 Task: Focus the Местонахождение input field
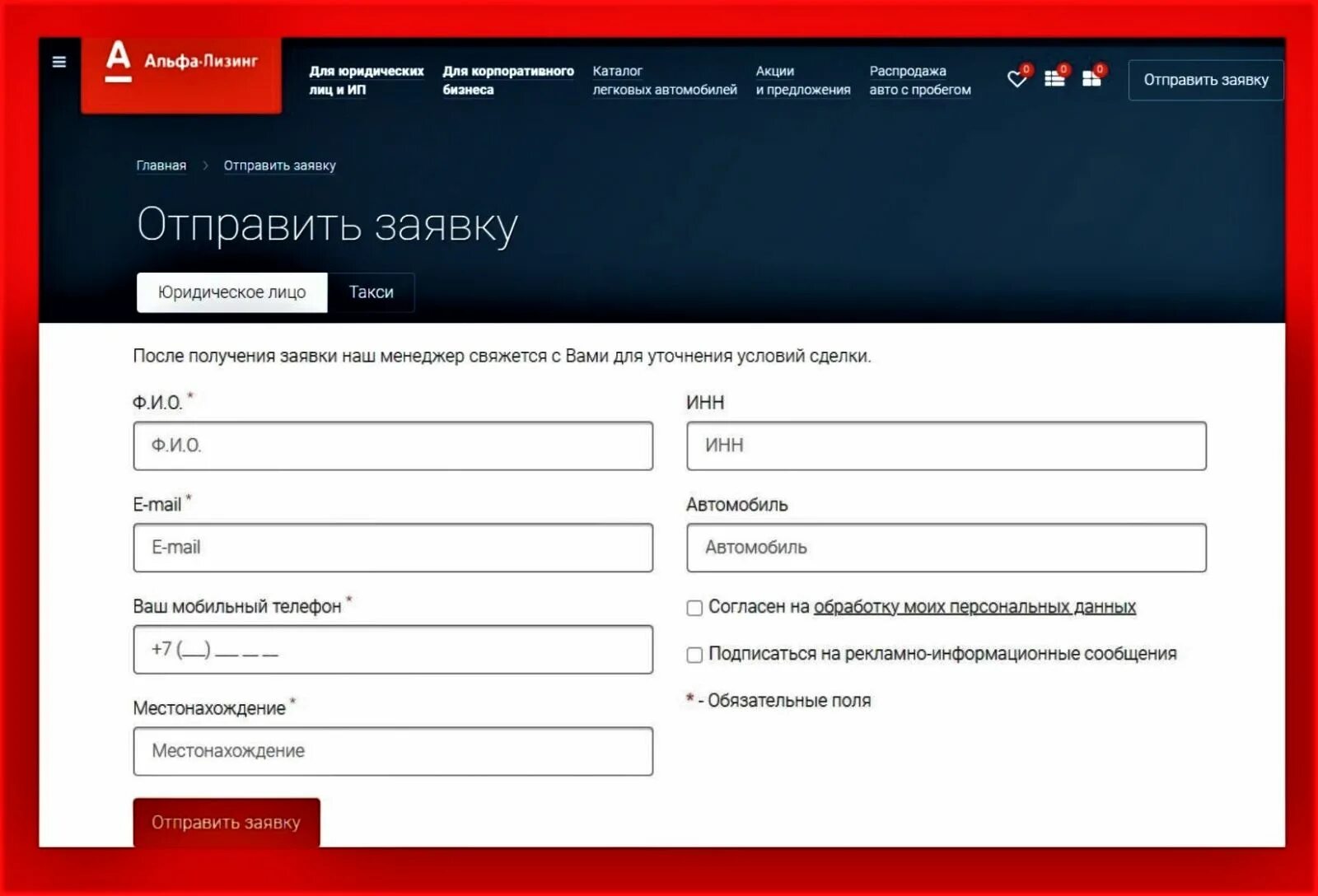click(x=393, y=751)
